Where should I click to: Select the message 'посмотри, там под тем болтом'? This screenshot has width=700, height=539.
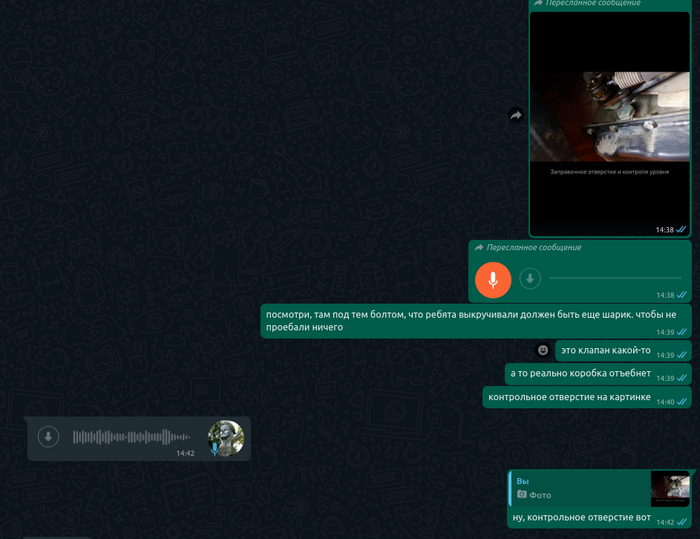click(476, 321)
